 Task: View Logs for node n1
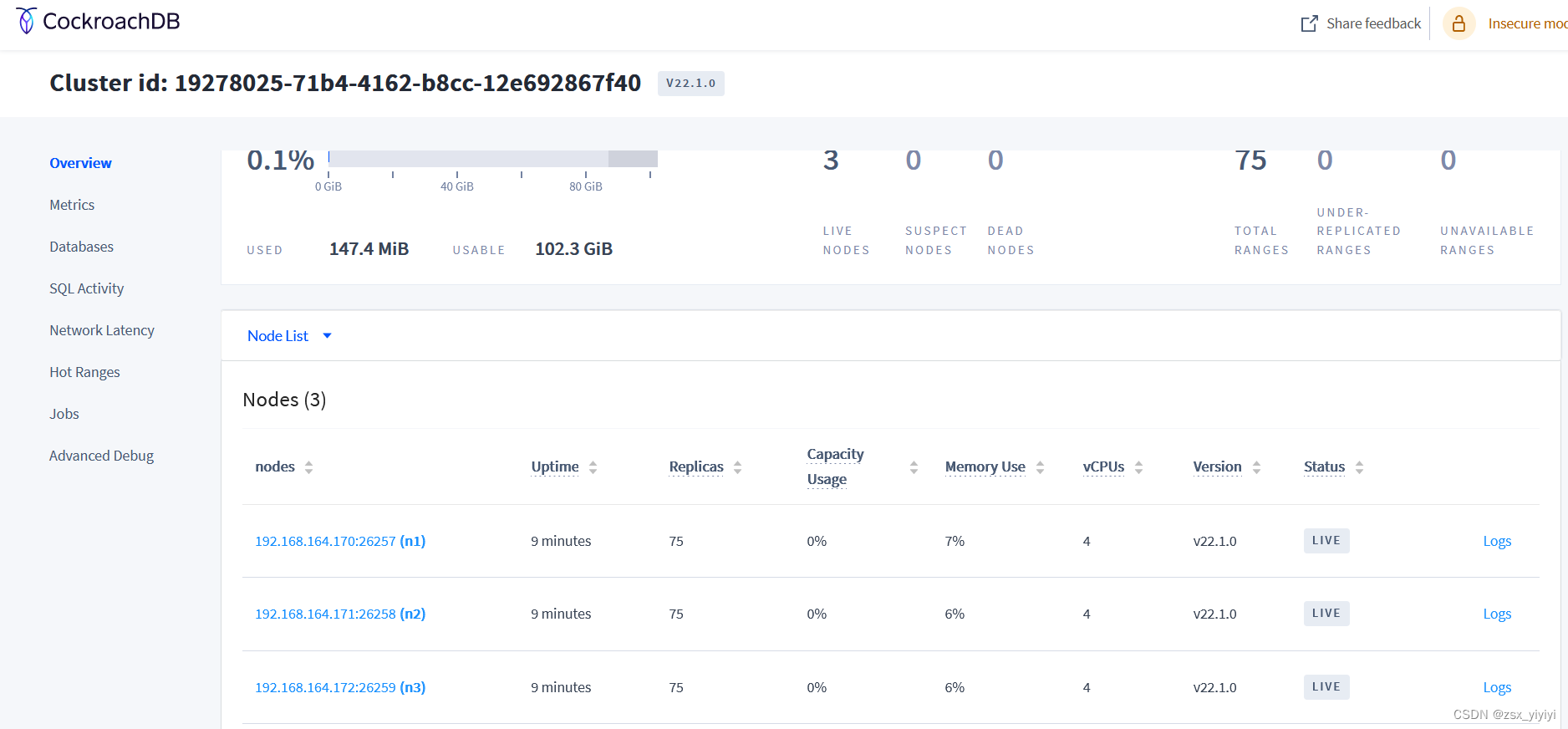click(x=1497, y=541)
